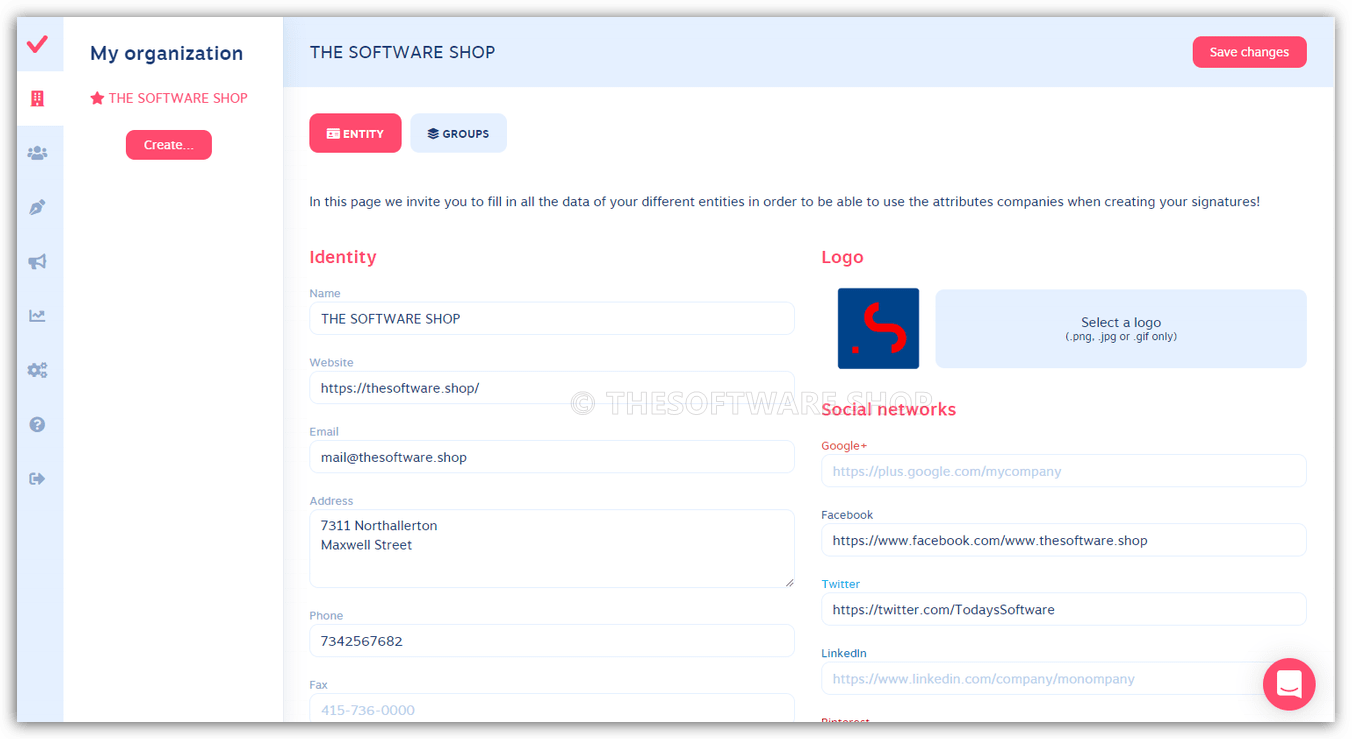Select the ENTITY tab
This screenshot has height=739, width=1352.
click(355, 132)
